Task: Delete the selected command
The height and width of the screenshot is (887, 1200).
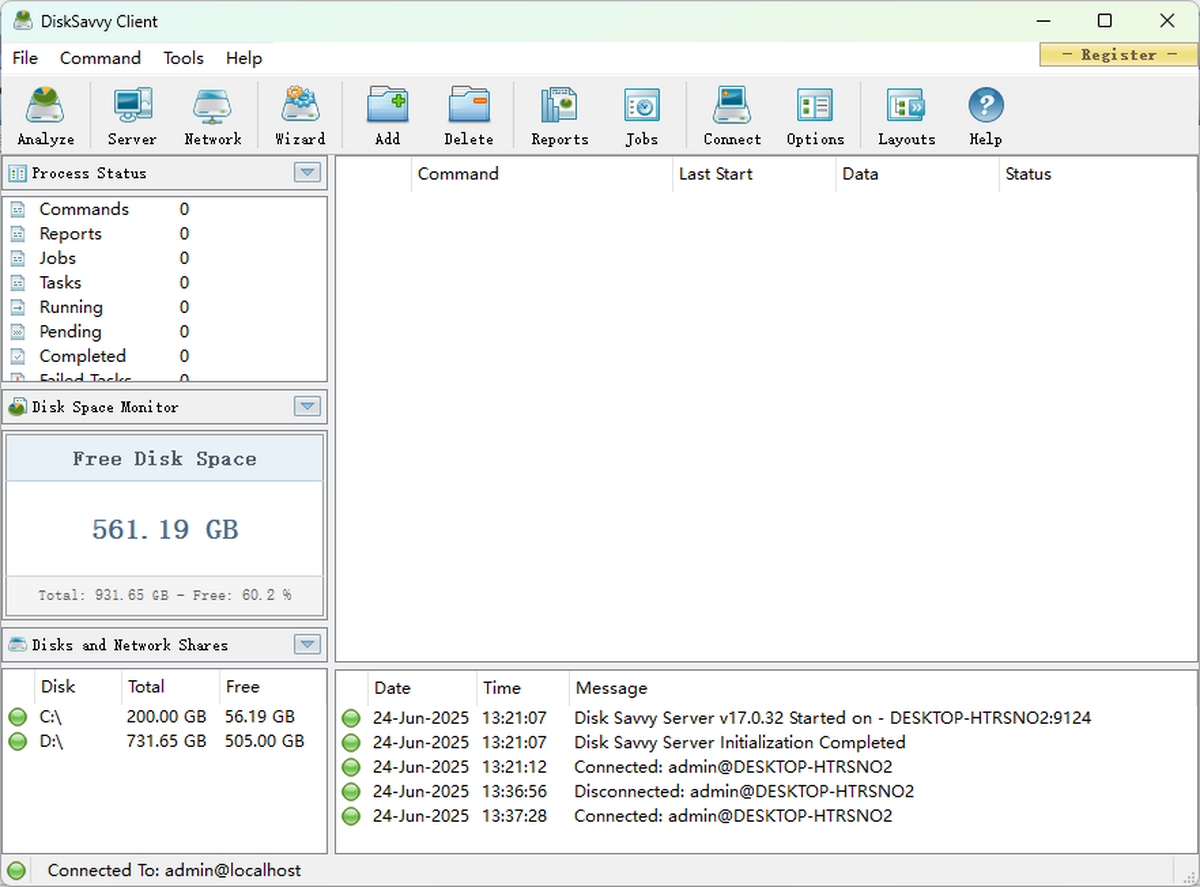Action: pyautogui.click(x=468, y=114)
